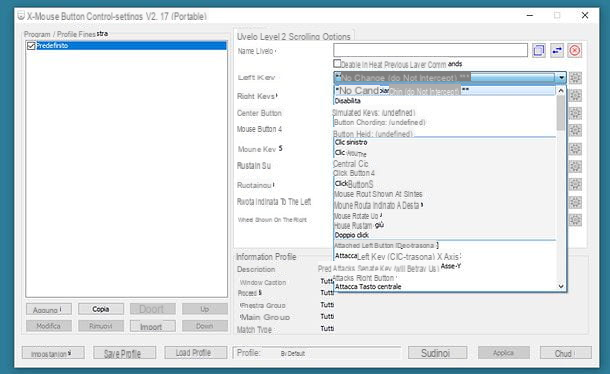Click the copy layer icon beside name field
The height and width of the screenshot is (374, 610).
539,51
